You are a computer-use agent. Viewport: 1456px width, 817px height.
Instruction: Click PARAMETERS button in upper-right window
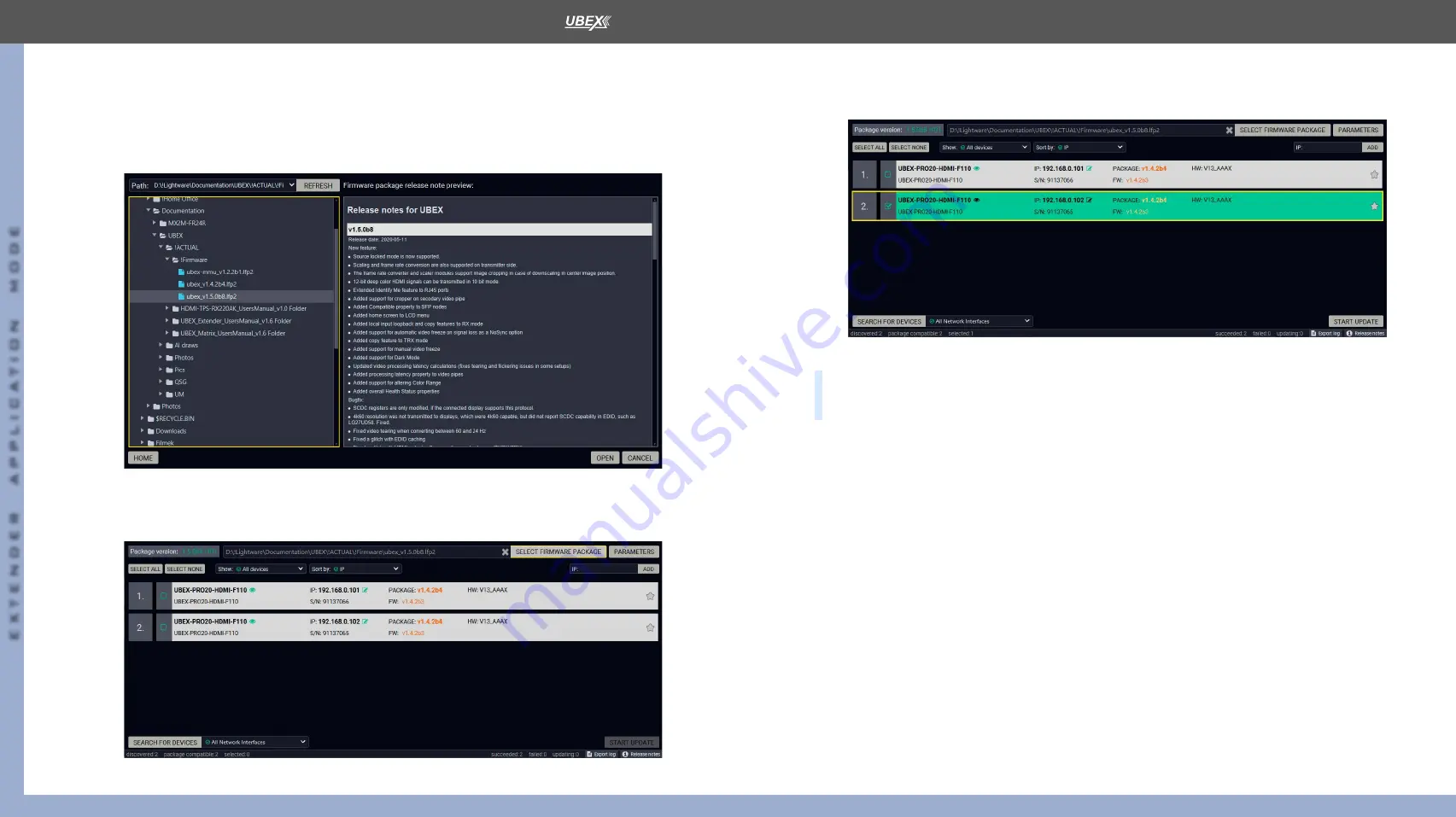tap(1359, 131)
